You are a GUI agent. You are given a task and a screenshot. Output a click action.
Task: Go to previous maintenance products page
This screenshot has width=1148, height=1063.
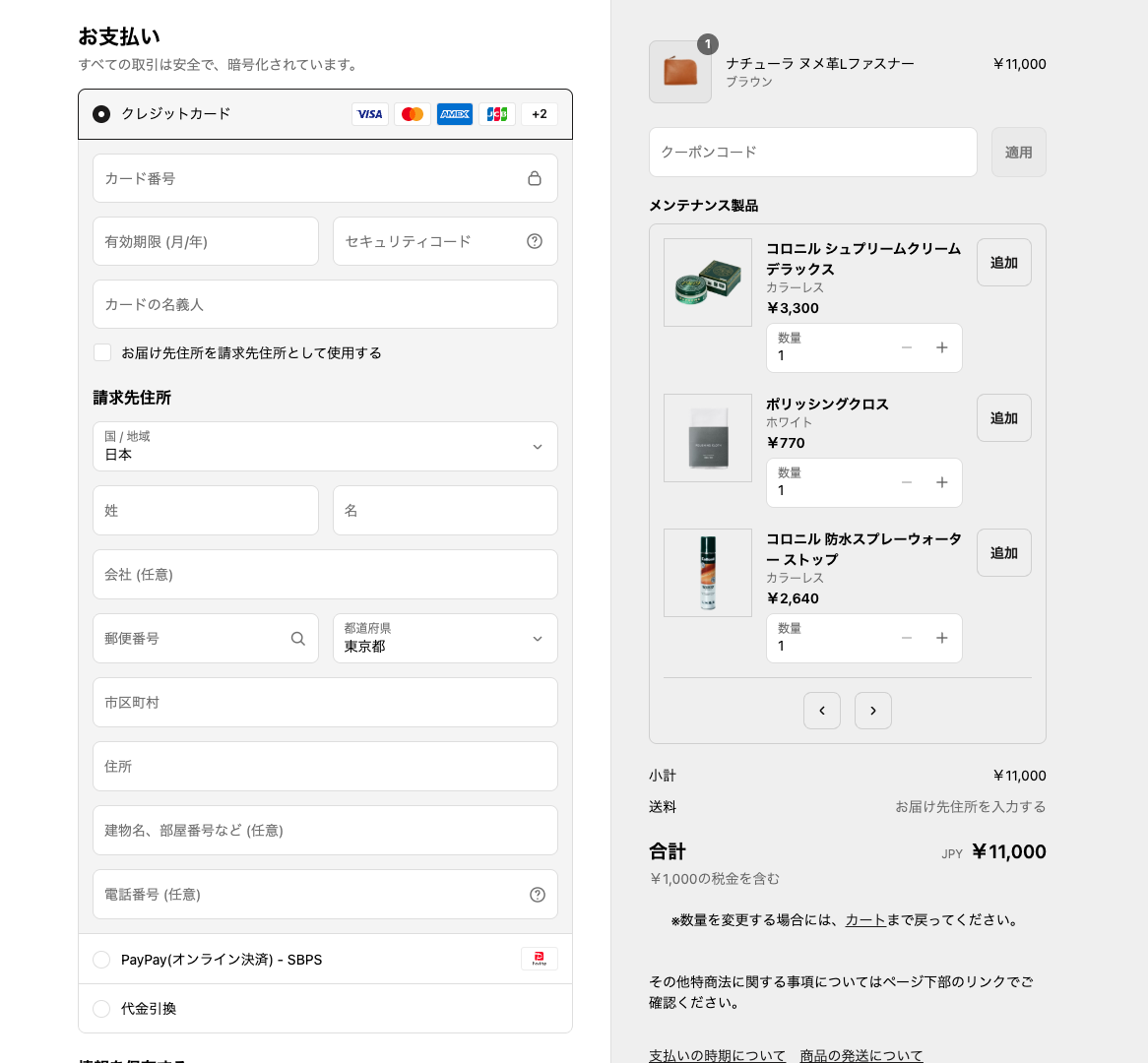point(821,711)
